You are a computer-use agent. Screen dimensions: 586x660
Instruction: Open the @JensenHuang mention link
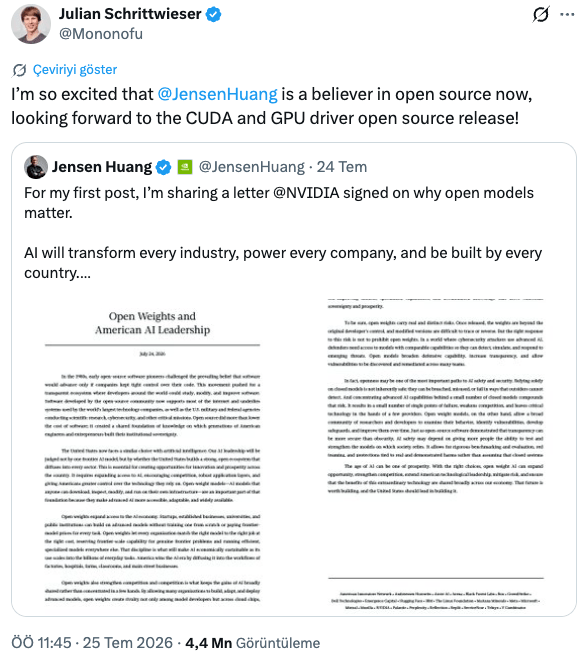pos(218,94)
